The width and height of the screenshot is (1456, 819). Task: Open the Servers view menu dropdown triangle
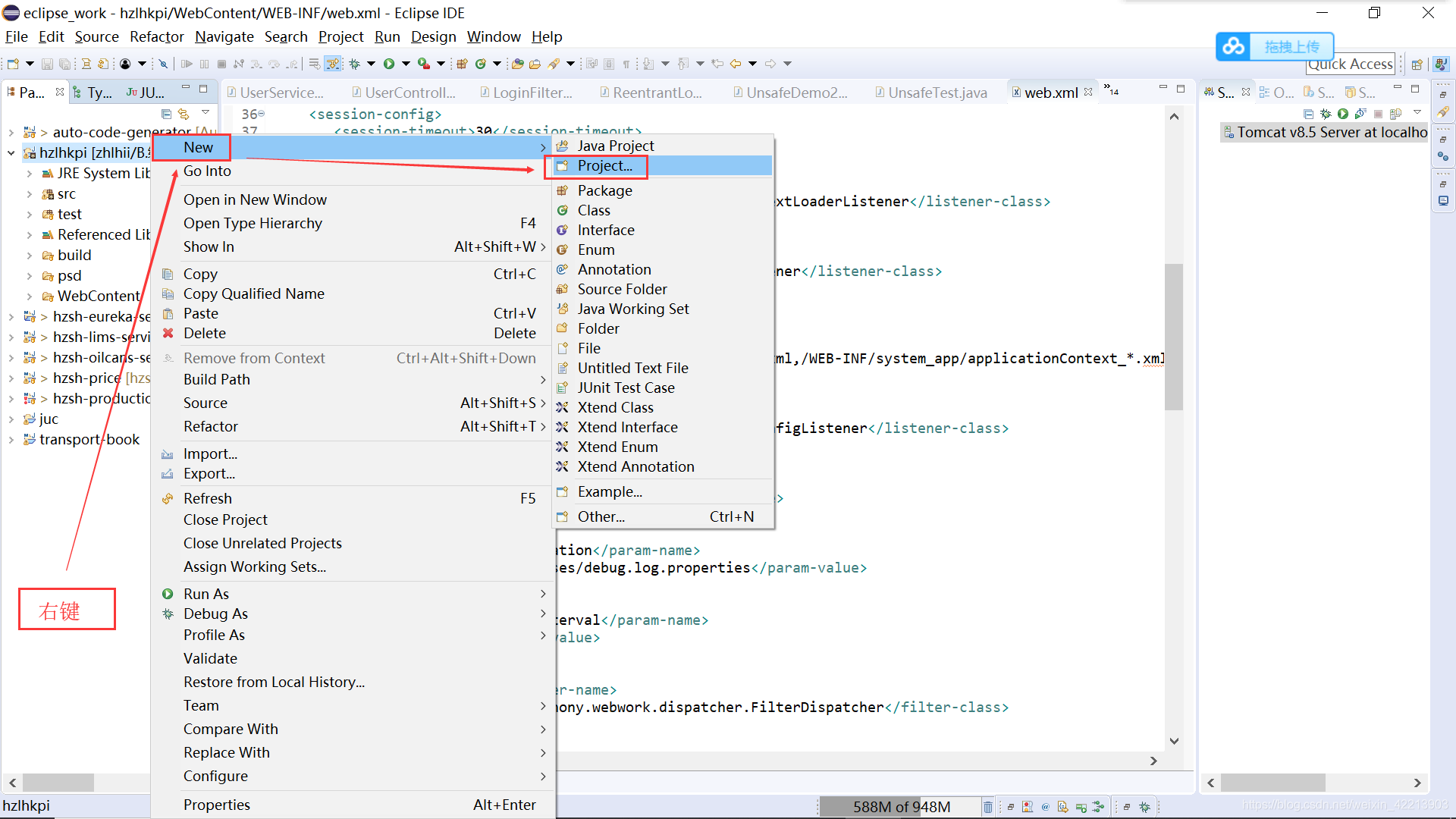(1417, 112)
